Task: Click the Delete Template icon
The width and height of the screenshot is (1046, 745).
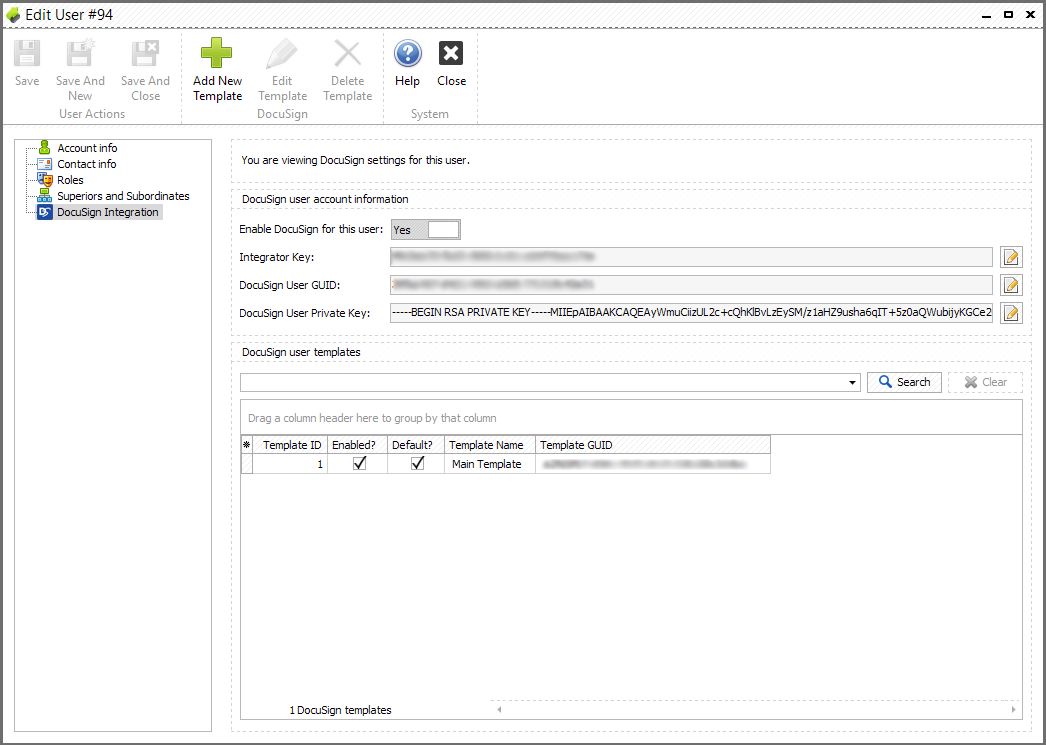Action: coord(348,54)
